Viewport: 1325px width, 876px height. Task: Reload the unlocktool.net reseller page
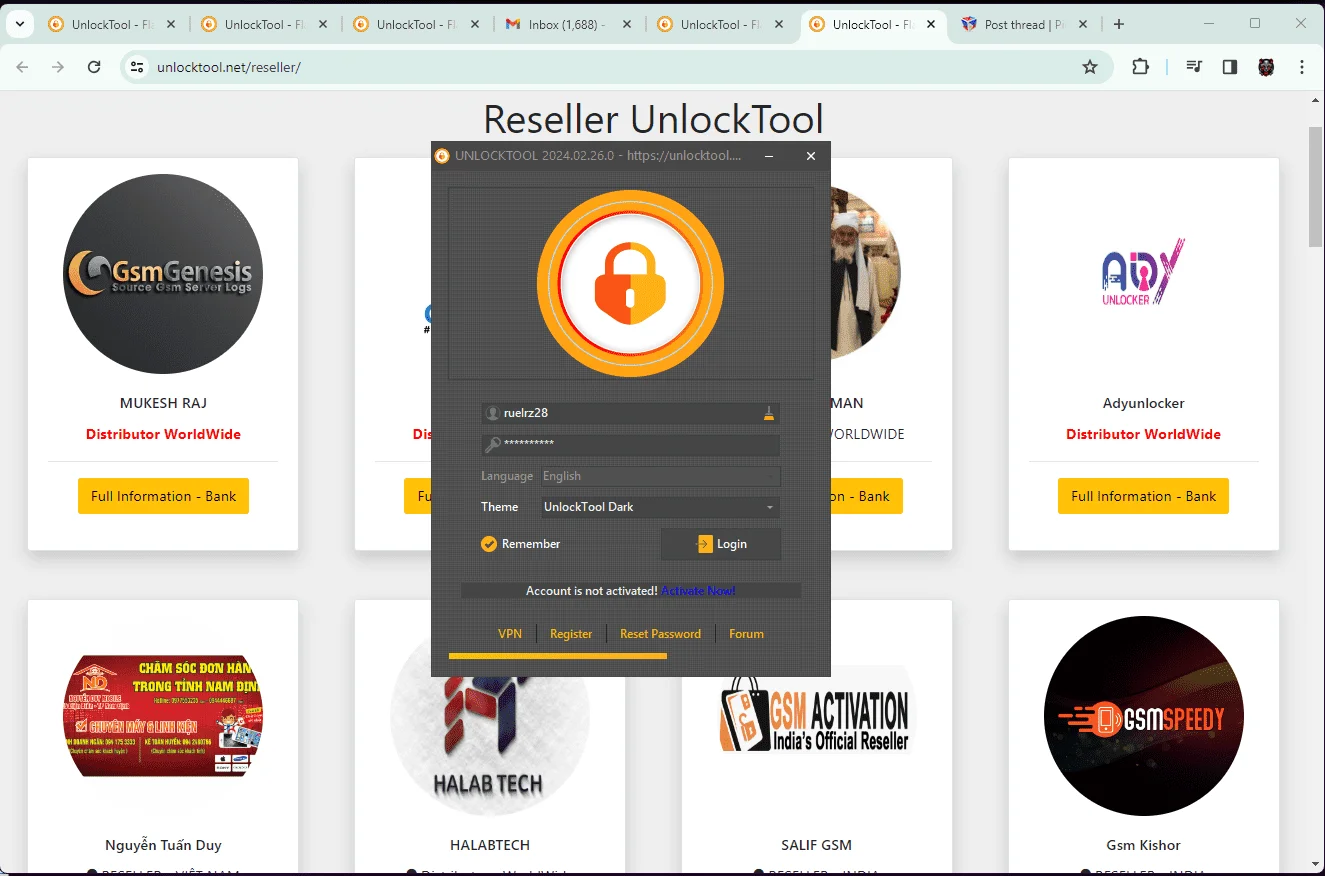pyautogui.click(x=94, y=67)
